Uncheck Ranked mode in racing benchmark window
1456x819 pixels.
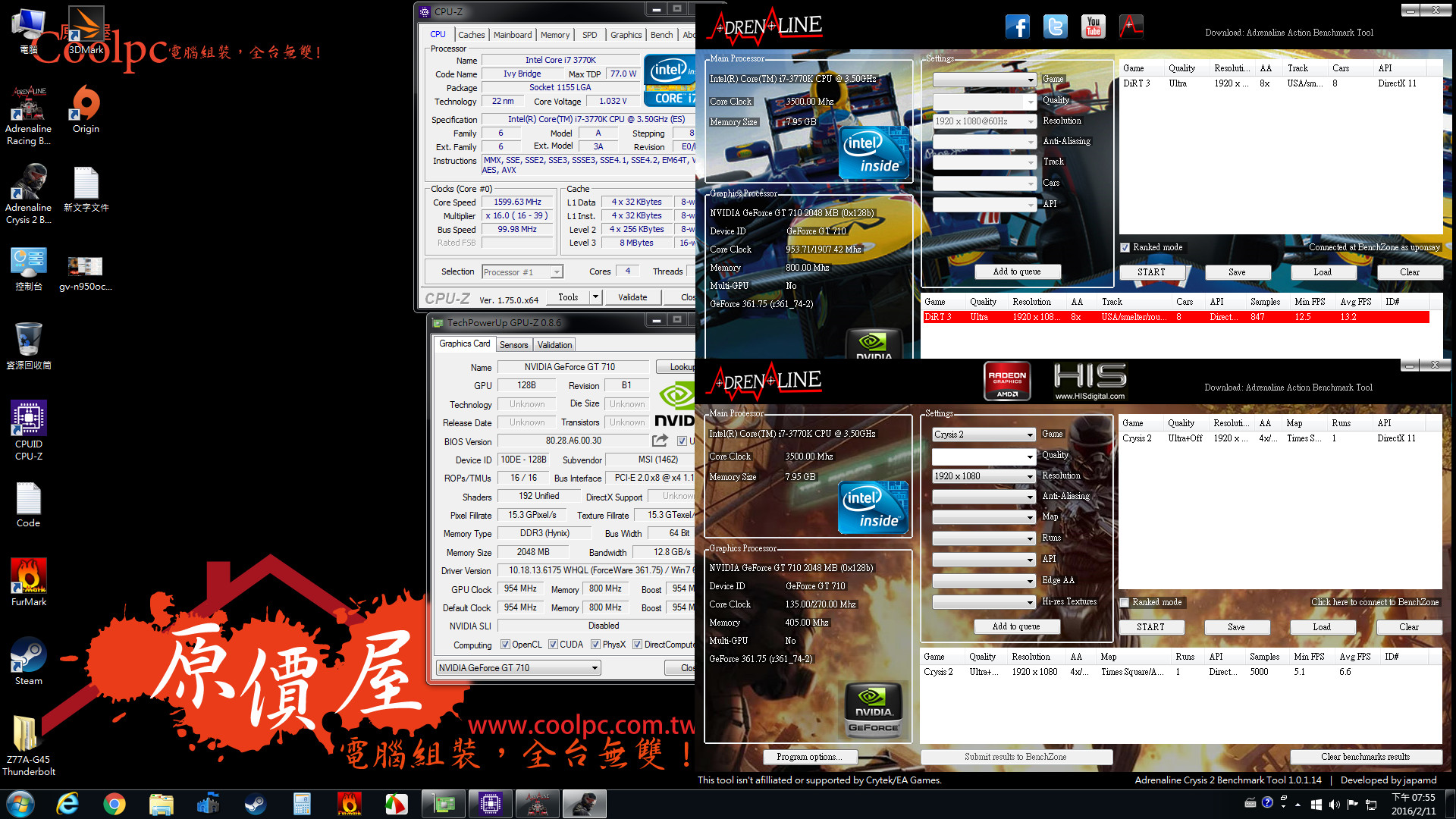pyautogui.click(x=1125, y=247)
